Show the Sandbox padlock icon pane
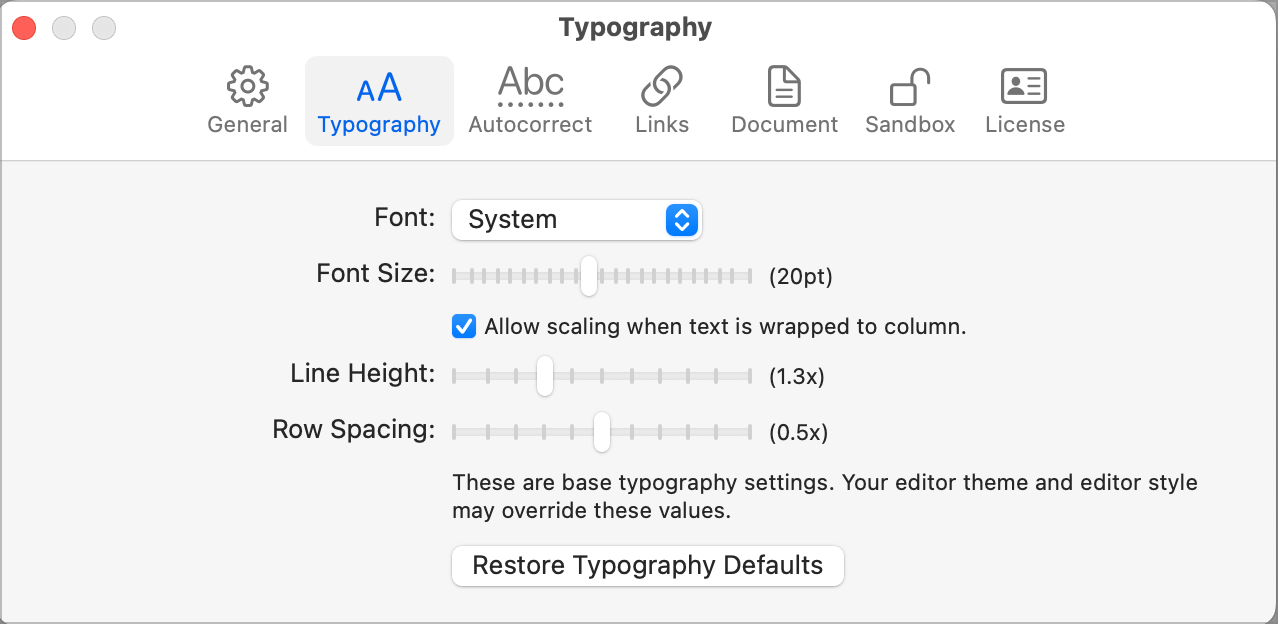 909,88
